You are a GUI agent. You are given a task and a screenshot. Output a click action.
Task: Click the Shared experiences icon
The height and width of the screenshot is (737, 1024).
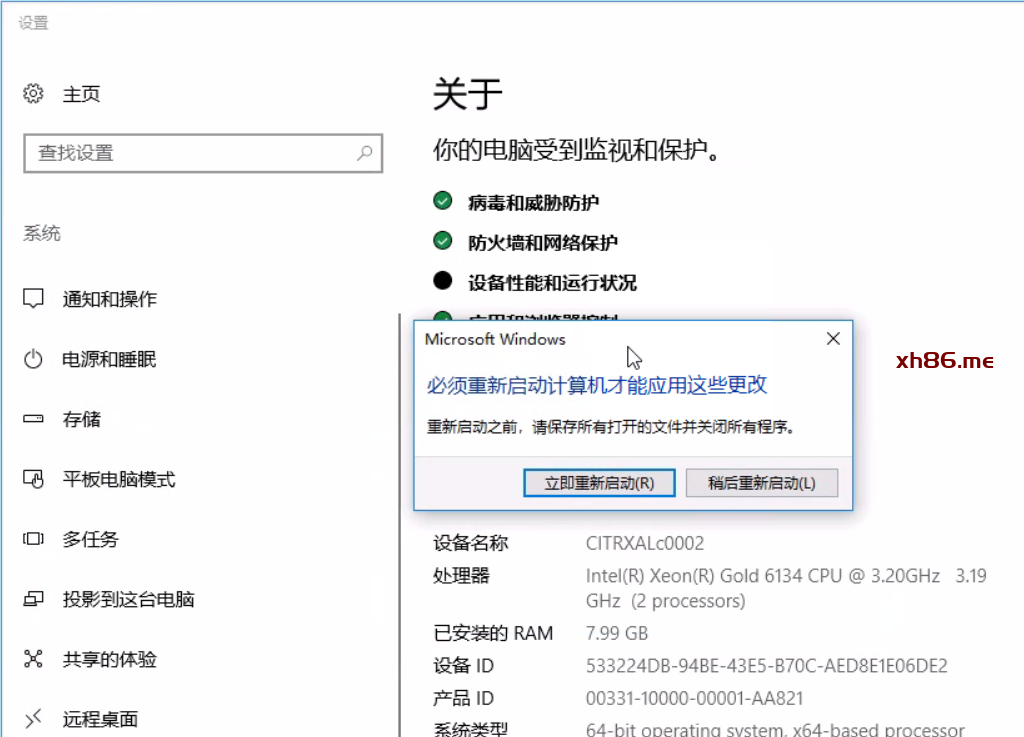point(33,659)
